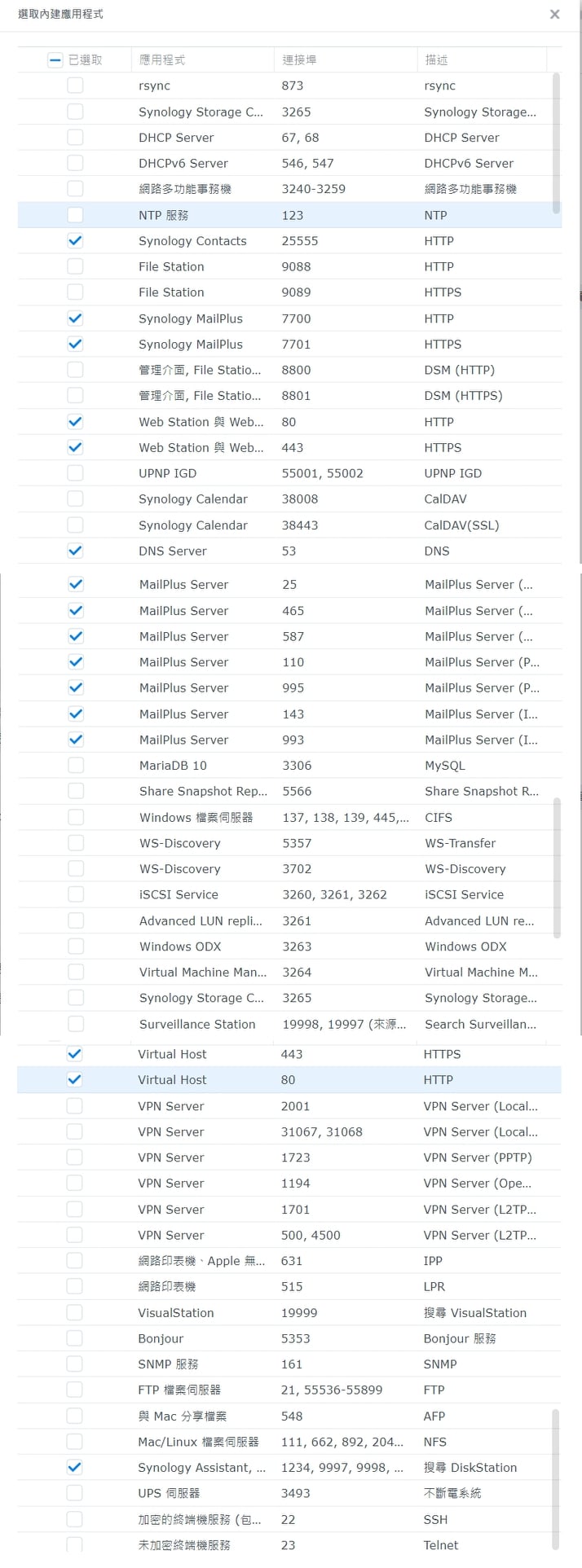
Task: Select 與 Mac 分享檔案 row name
Action: coord(183,1416)
